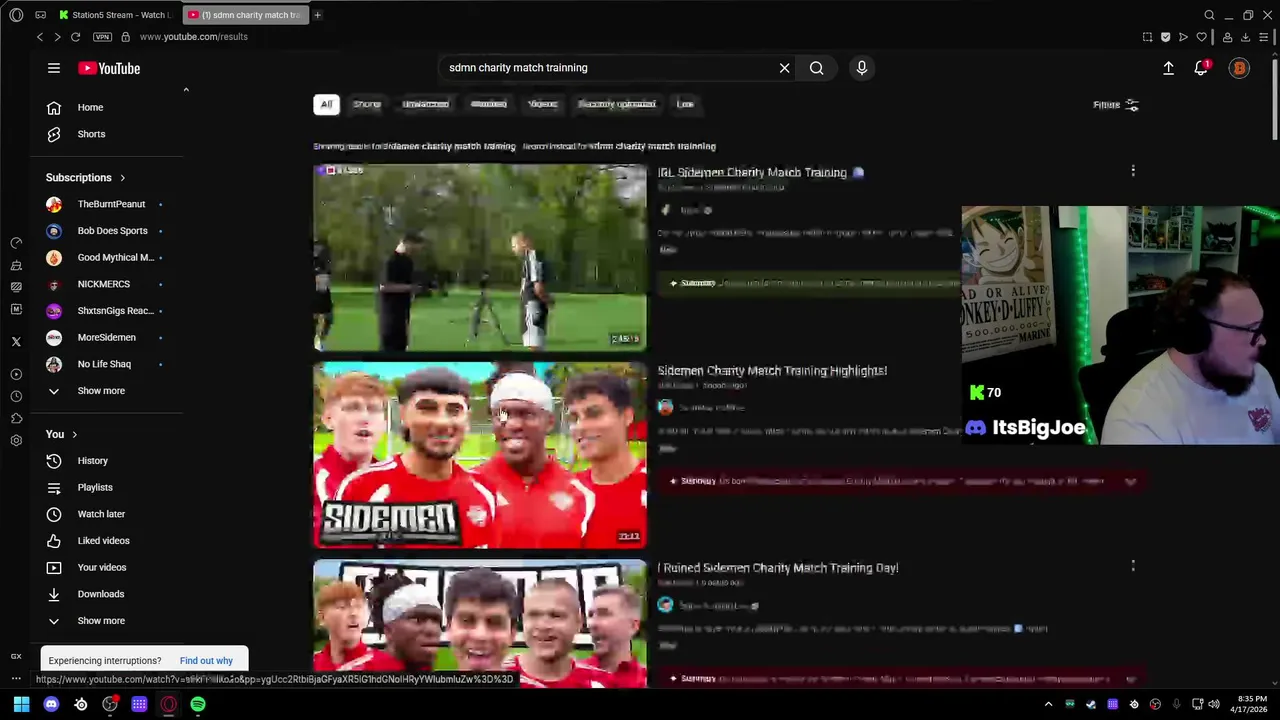Image resolution: width=1280 pixels, height=720 pixels.
Task: Open Liked videos in the sidebar
Action: pos(103,541)
